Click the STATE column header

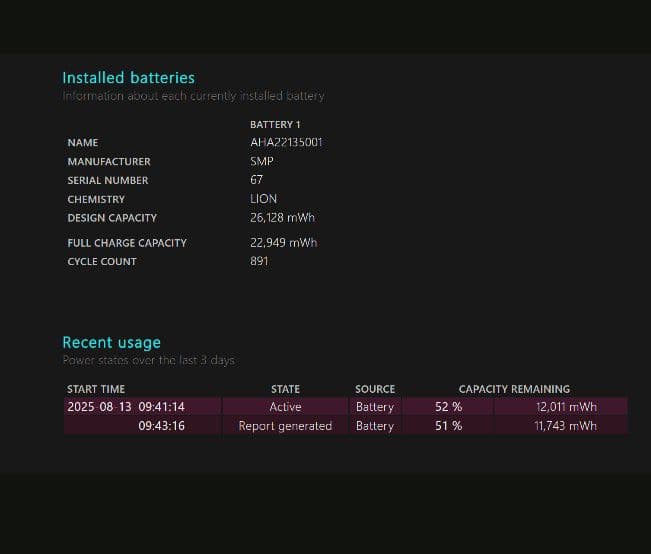tap(285, 389)
